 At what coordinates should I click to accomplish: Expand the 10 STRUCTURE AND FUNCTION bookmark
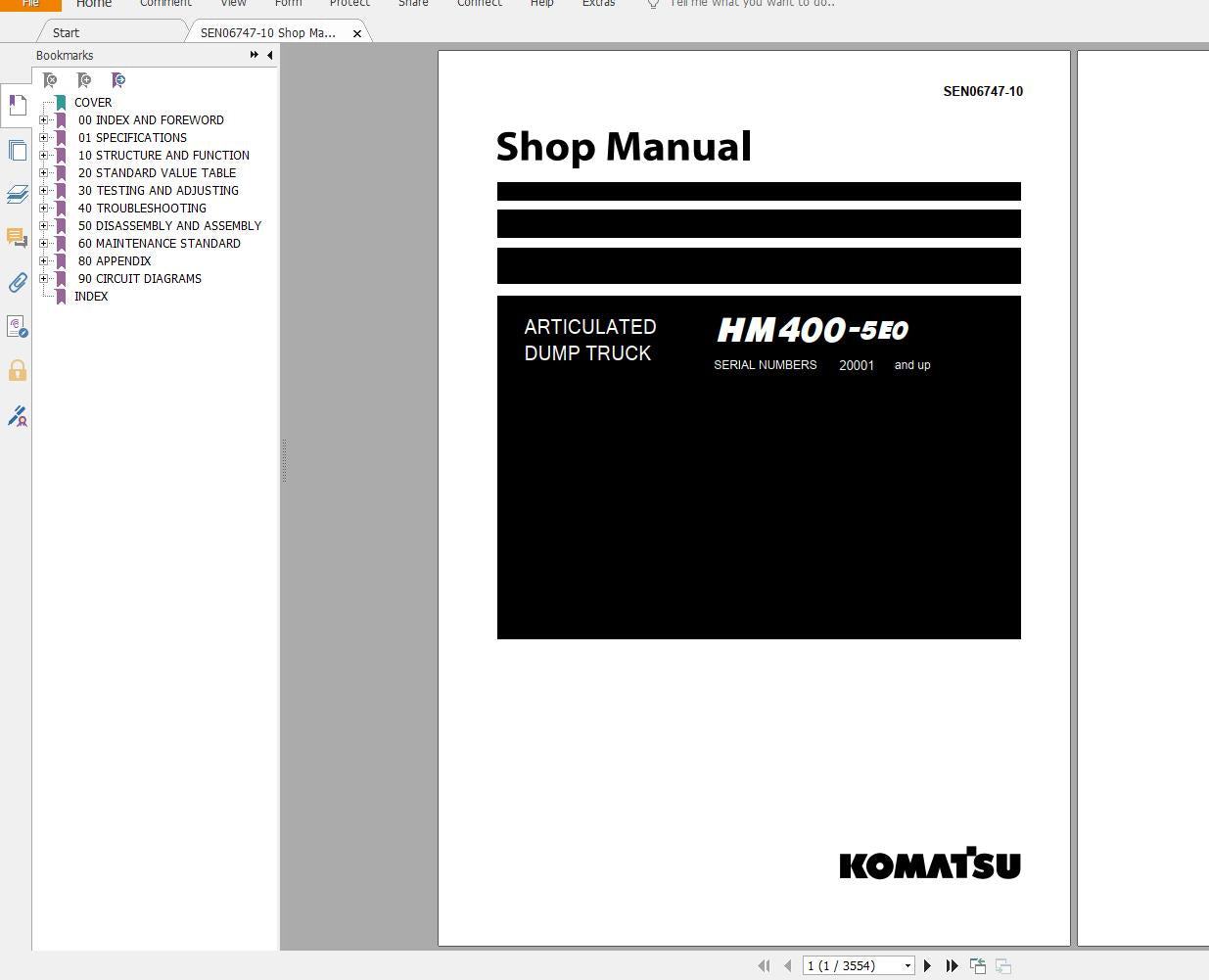[43, 155]
